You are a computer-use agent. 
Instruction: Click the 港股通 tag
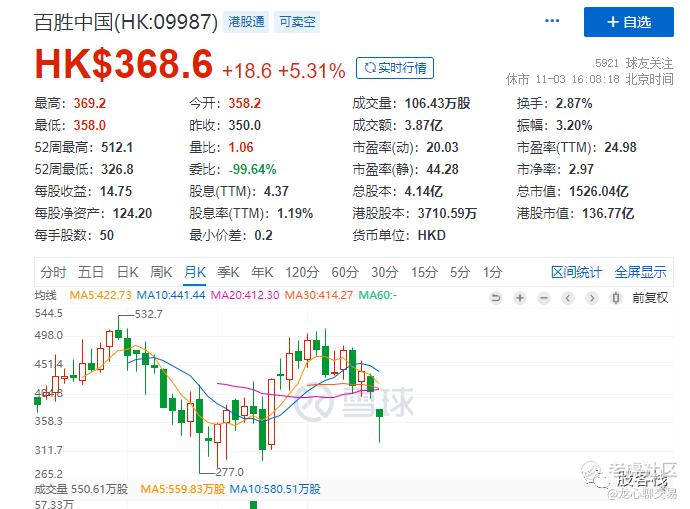click(x=246, y=22)
